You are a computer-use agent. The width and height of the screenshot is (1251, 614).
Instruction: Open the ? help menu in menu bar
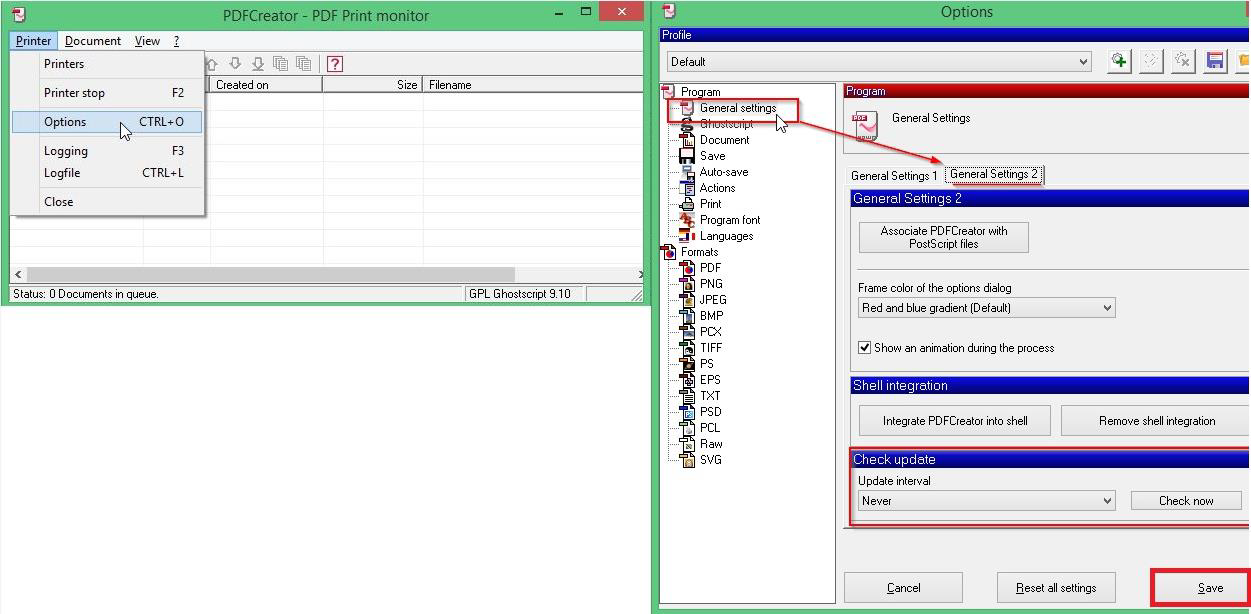pos(176,41)
